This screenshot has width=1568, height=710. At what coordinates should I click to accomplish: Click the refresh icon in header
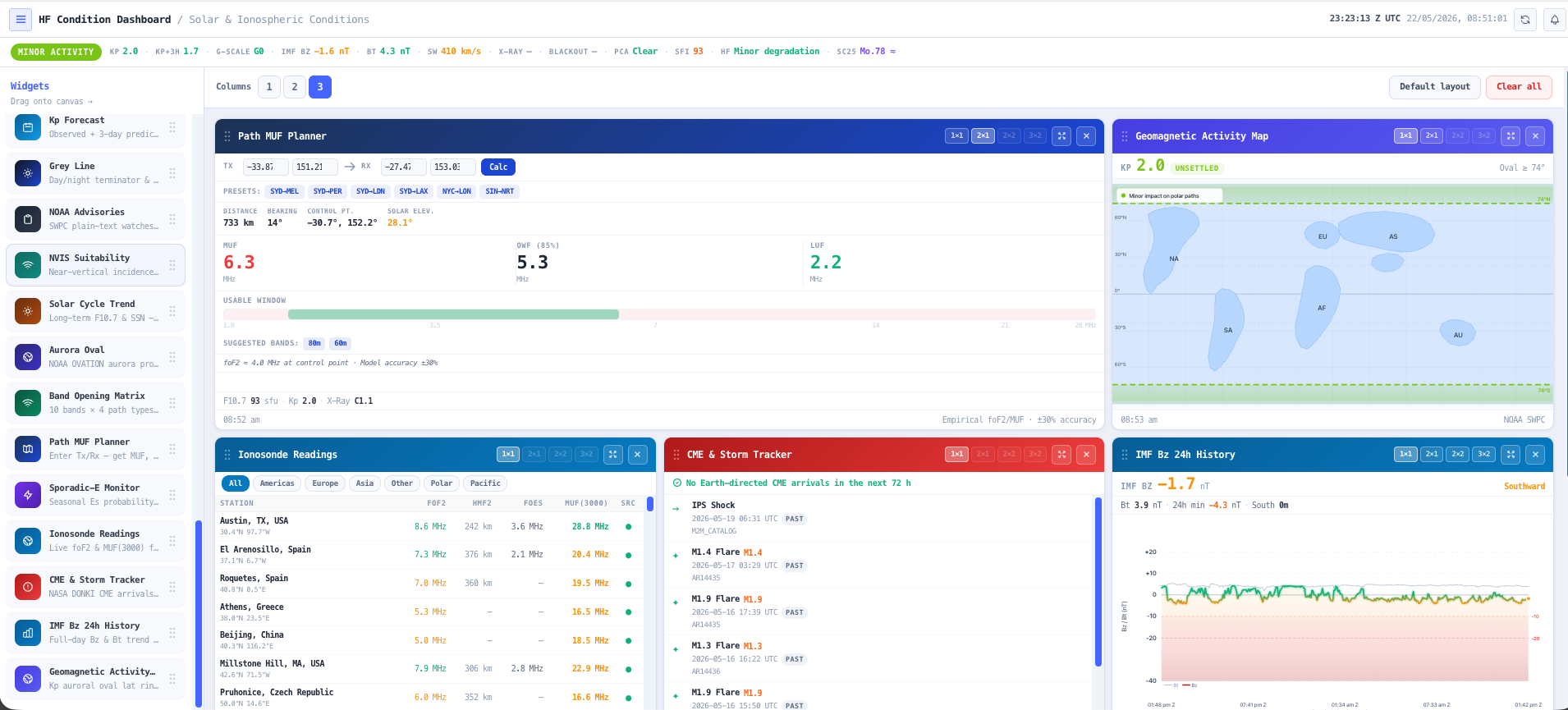click(x=1525, y=19)
